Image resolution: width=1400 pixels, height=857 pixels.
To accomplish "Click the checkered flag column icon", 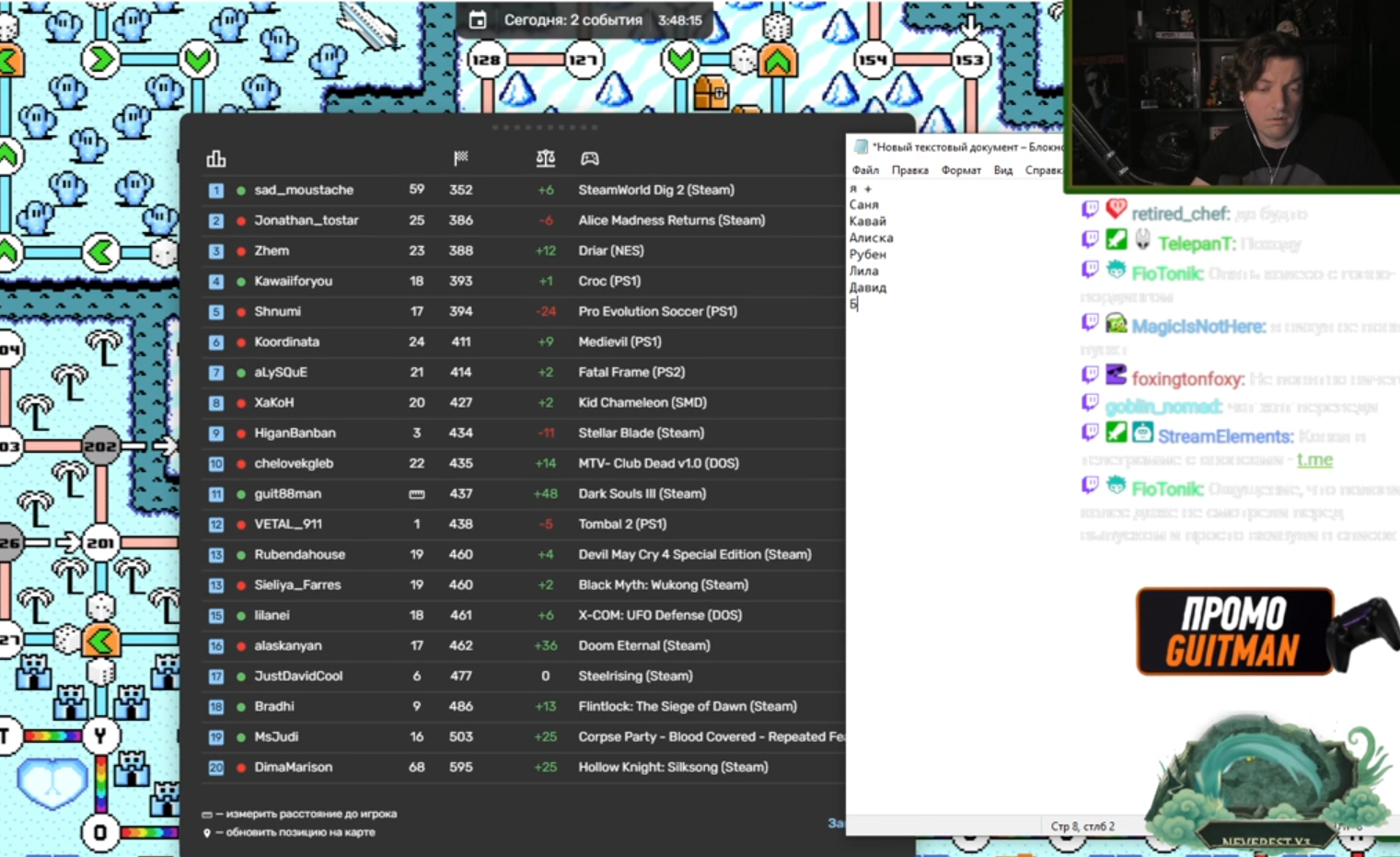I will (x=461, y=158).
